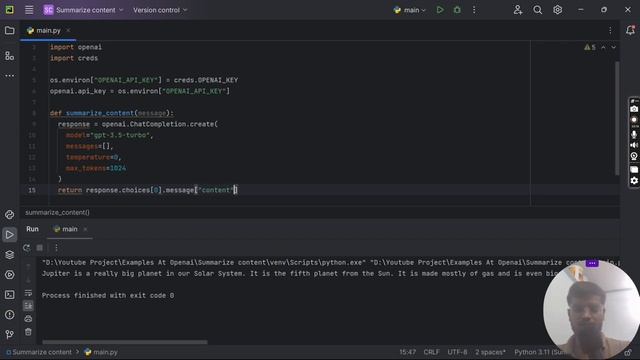Show more tool windows ellipsis
640x360 pixels.
coord(9,76)
